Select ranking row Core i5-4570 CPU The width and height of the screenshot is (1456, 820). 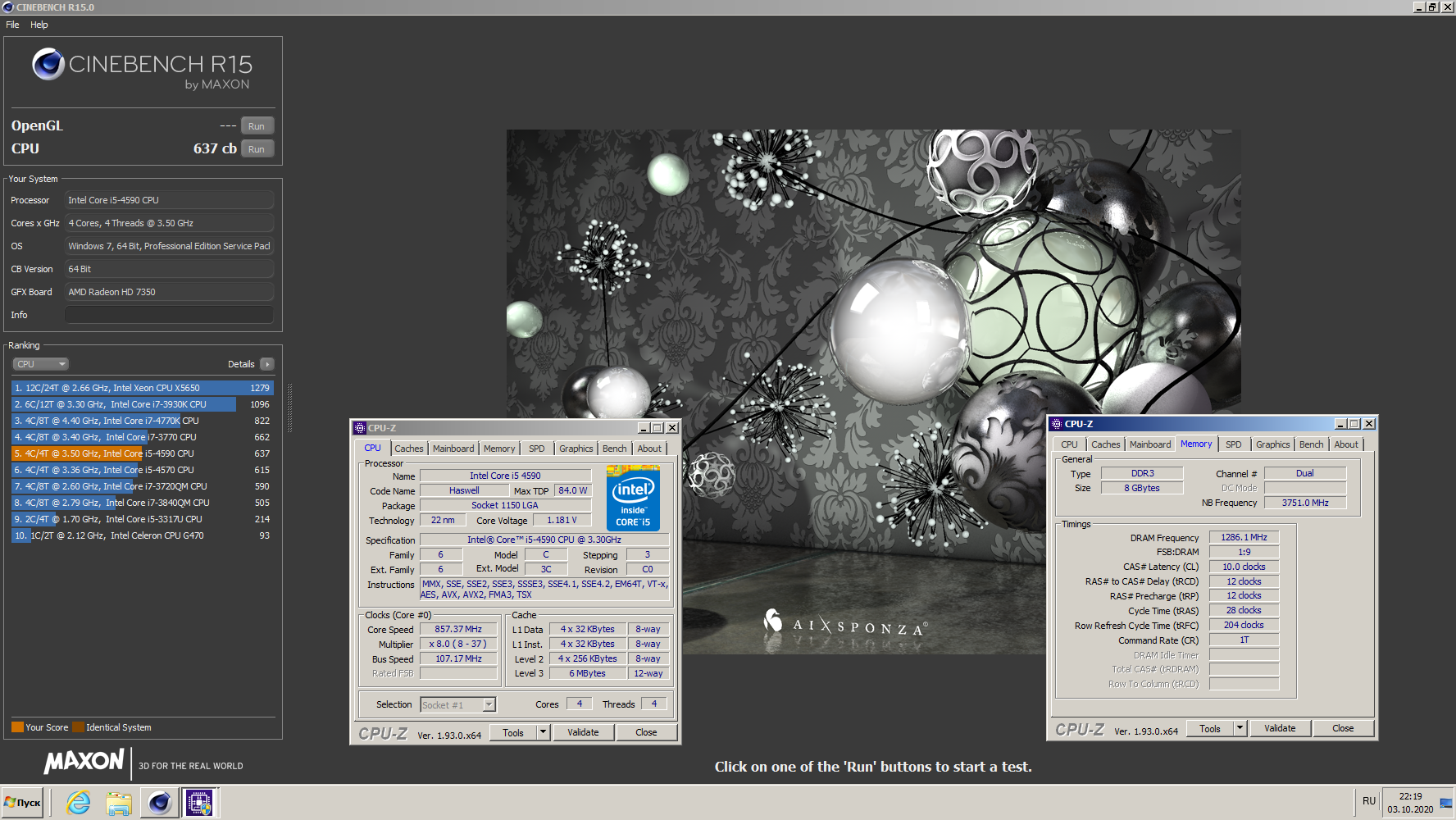(142, 470)
